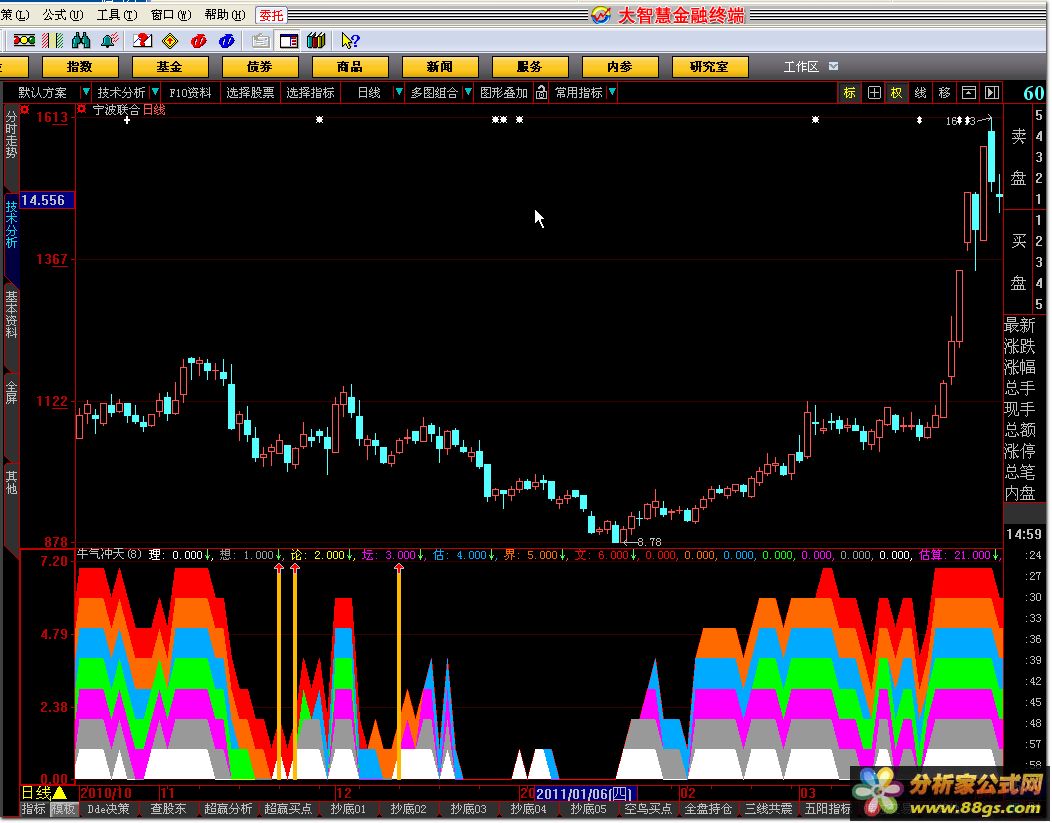Select the 空鸟买点 bottom tab
The image size is (1052, 823).
pos(648,809)
